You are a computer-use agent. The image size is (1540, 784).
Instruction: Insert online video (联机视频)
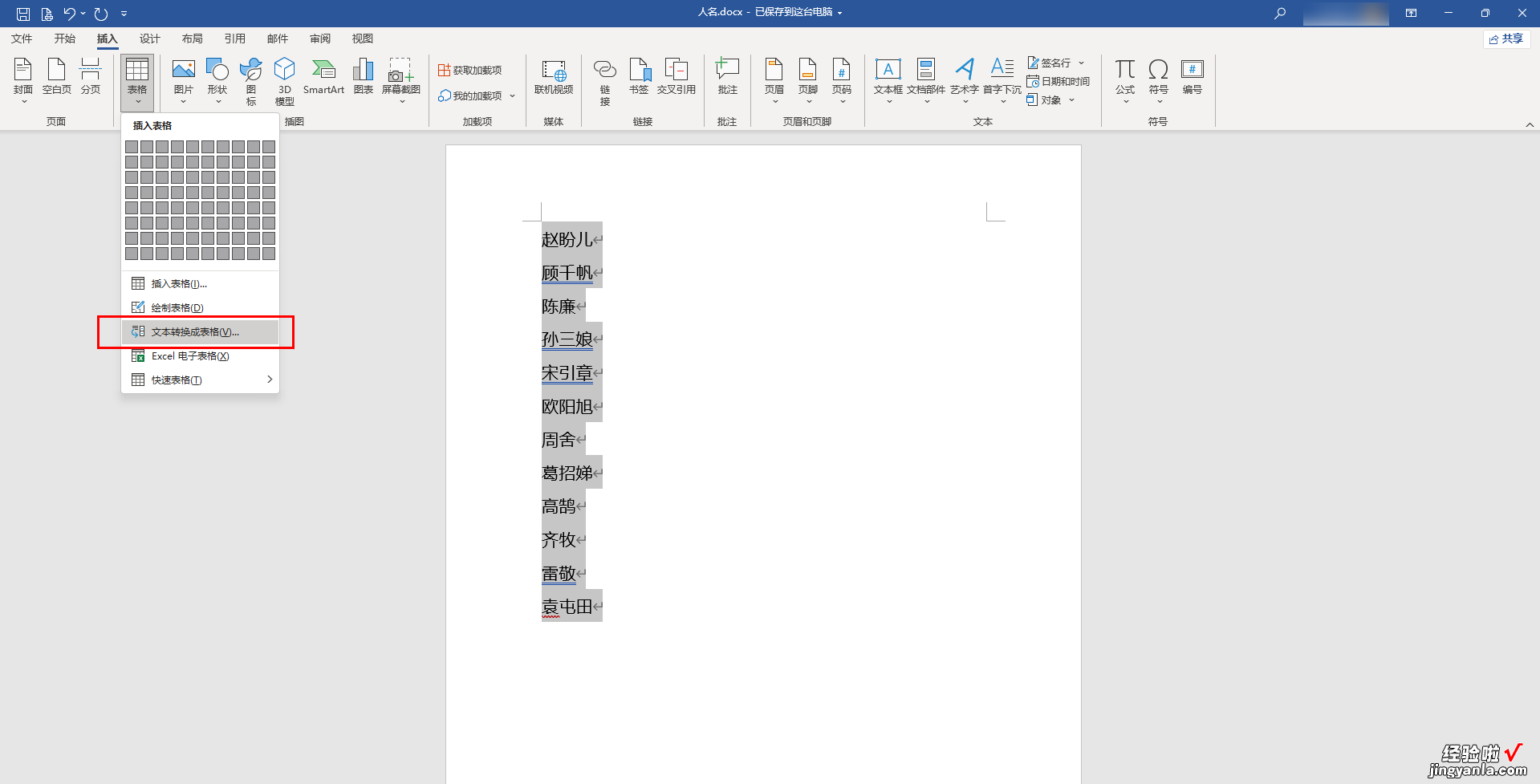pyautogui.click(x=554, y=77)
